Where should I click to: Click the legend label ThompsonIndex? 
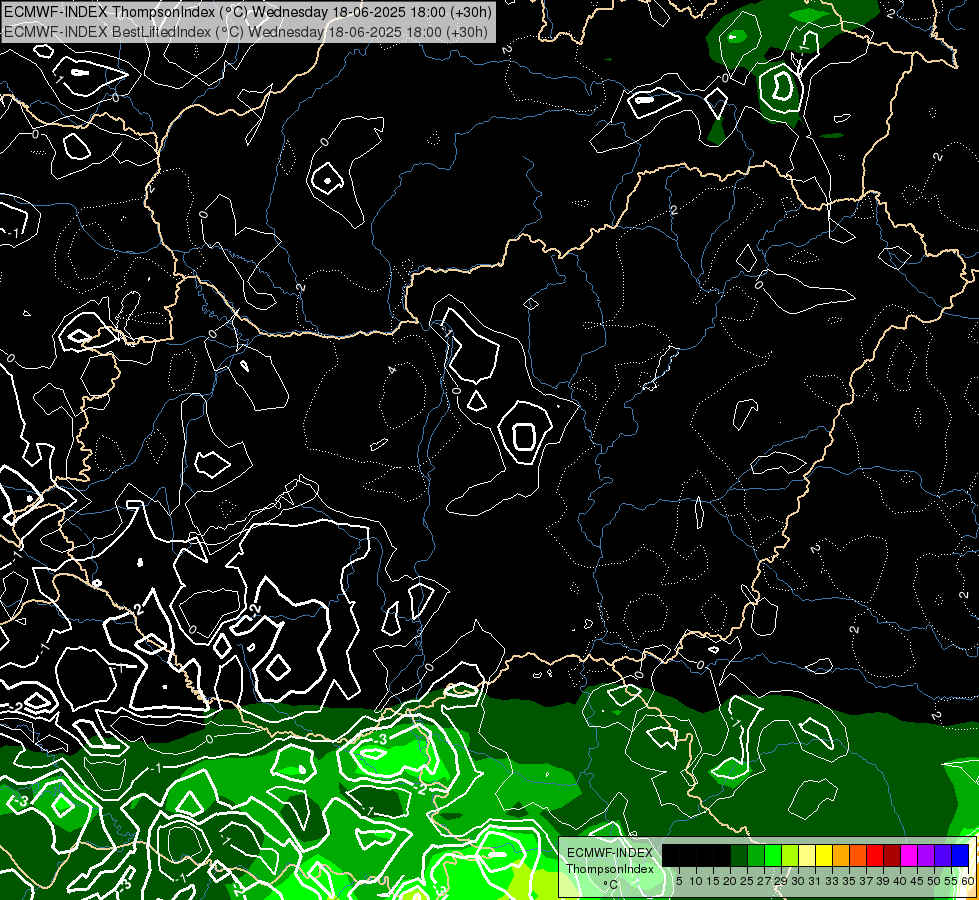[610, 869]
